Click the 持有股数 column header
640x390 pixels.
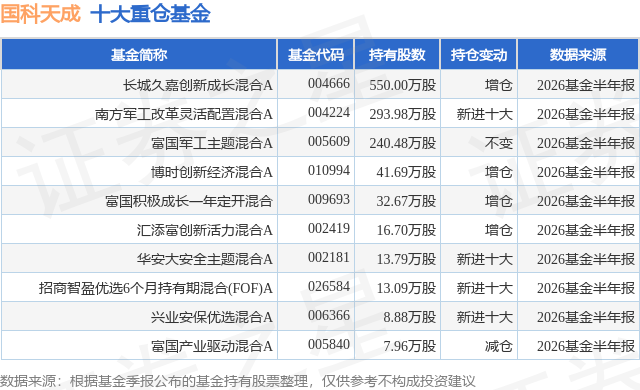tap(397, 55)
